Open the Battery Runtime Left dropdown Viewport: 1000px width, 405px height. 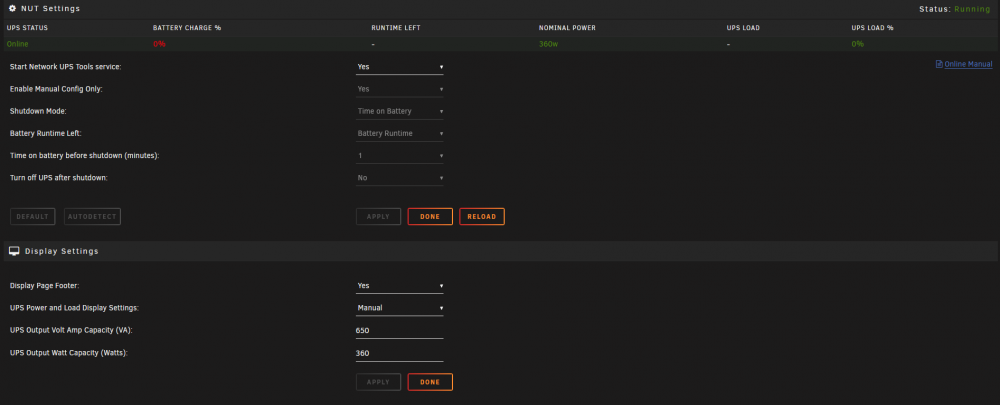tap(400, 133)
